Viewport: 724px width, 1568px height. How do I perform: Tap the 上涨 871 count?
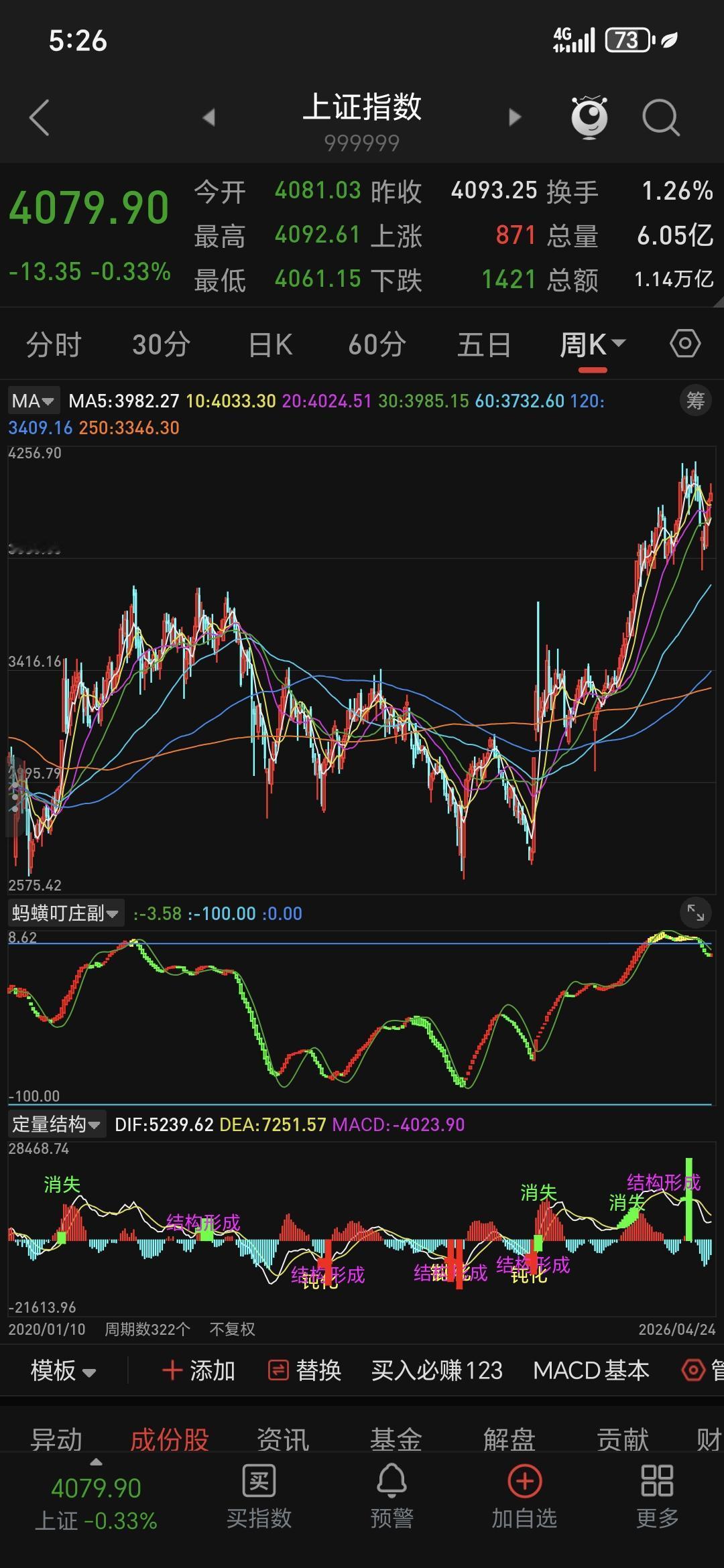coord(516,235)
